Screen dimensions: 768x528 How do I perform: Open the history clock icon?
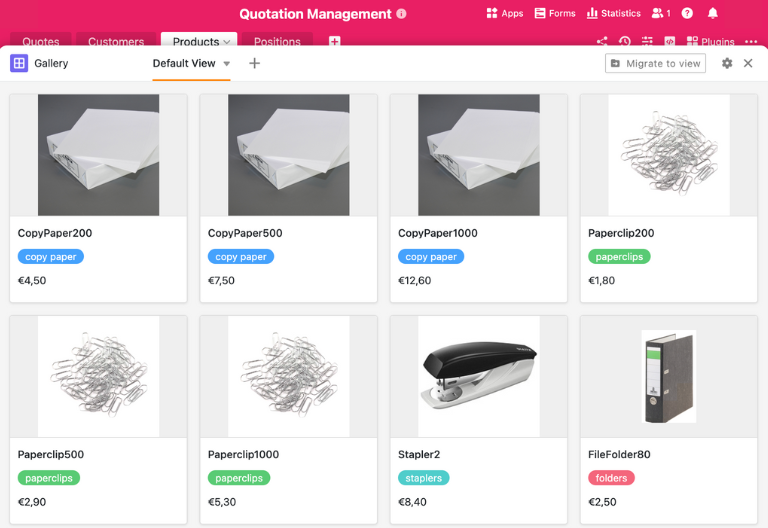[x=625, y=42]
